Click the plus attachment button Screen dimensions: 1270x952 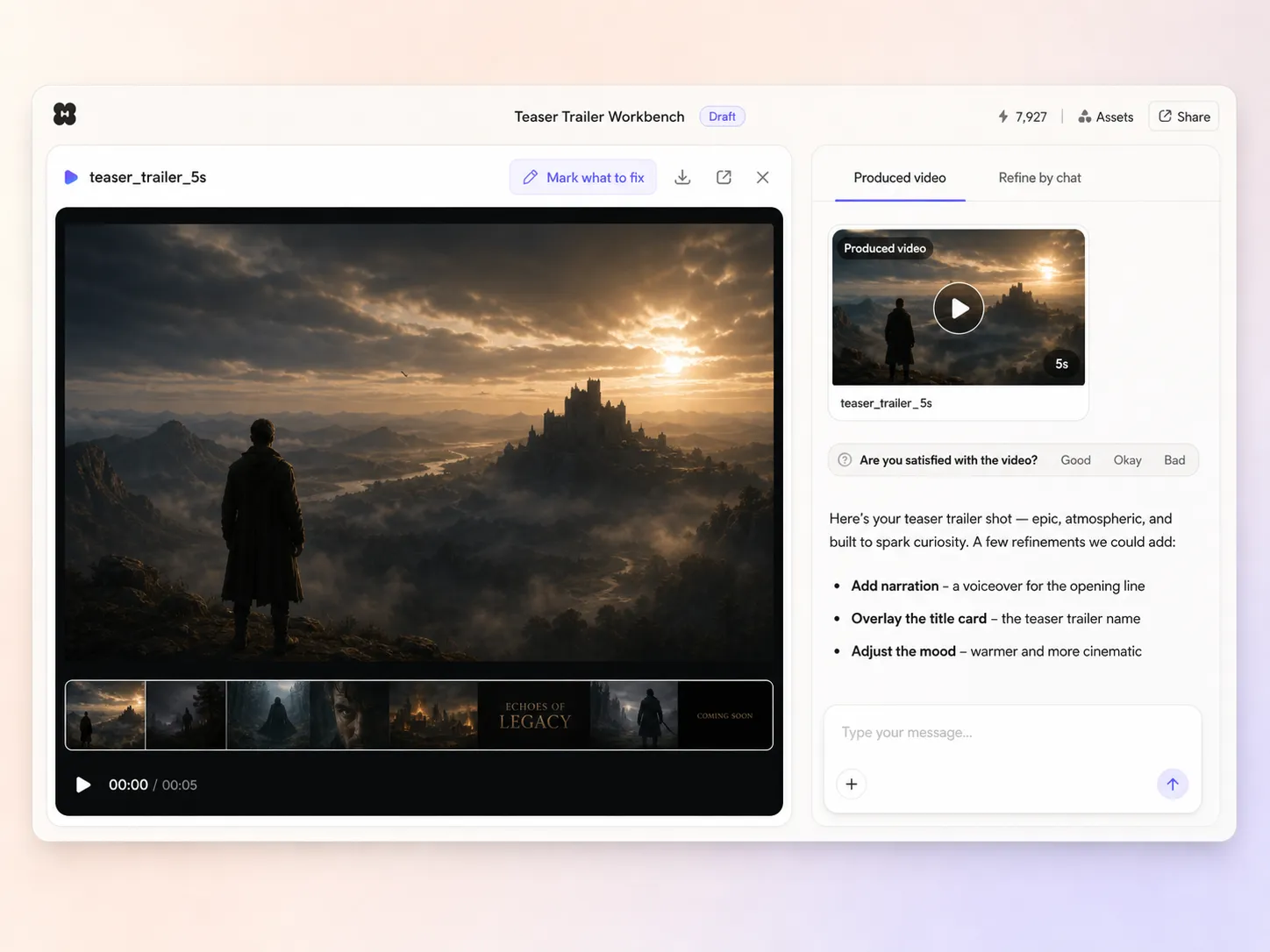(852, 784)
